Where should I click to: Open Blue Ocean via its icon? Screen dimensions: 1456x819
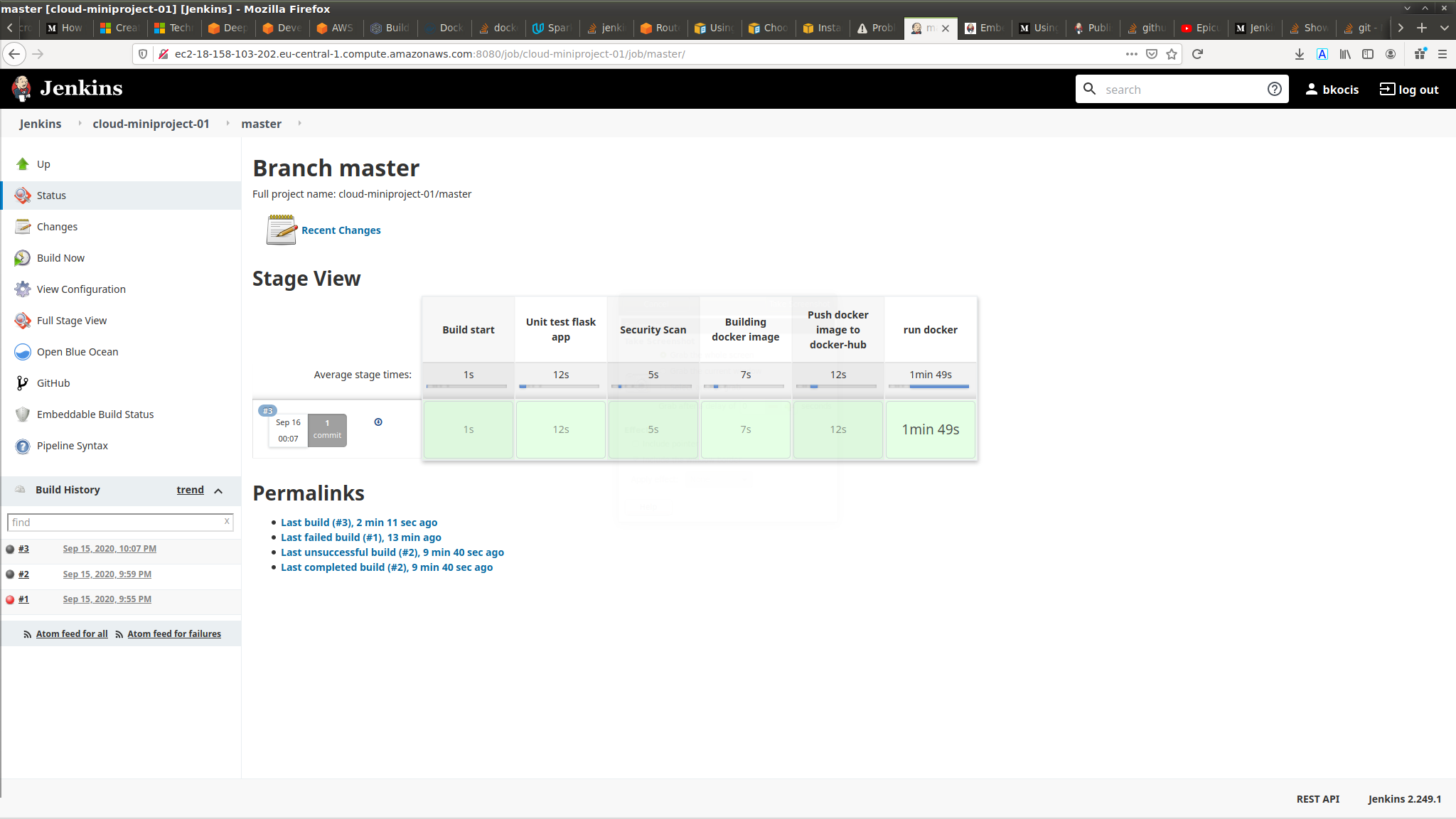(x=23, y=352)
